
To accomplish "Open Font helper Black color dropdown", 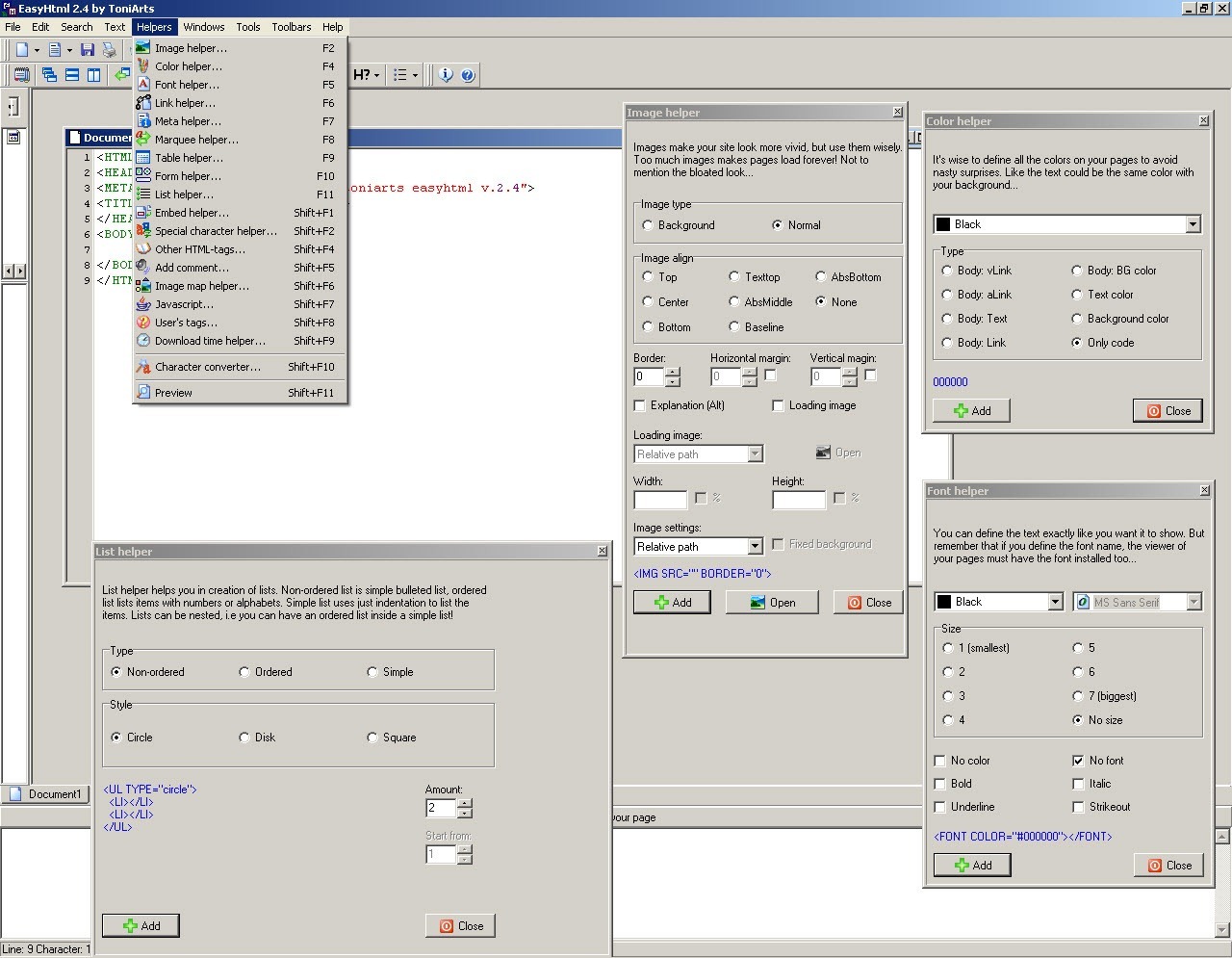I will (x=1056, y=602).
